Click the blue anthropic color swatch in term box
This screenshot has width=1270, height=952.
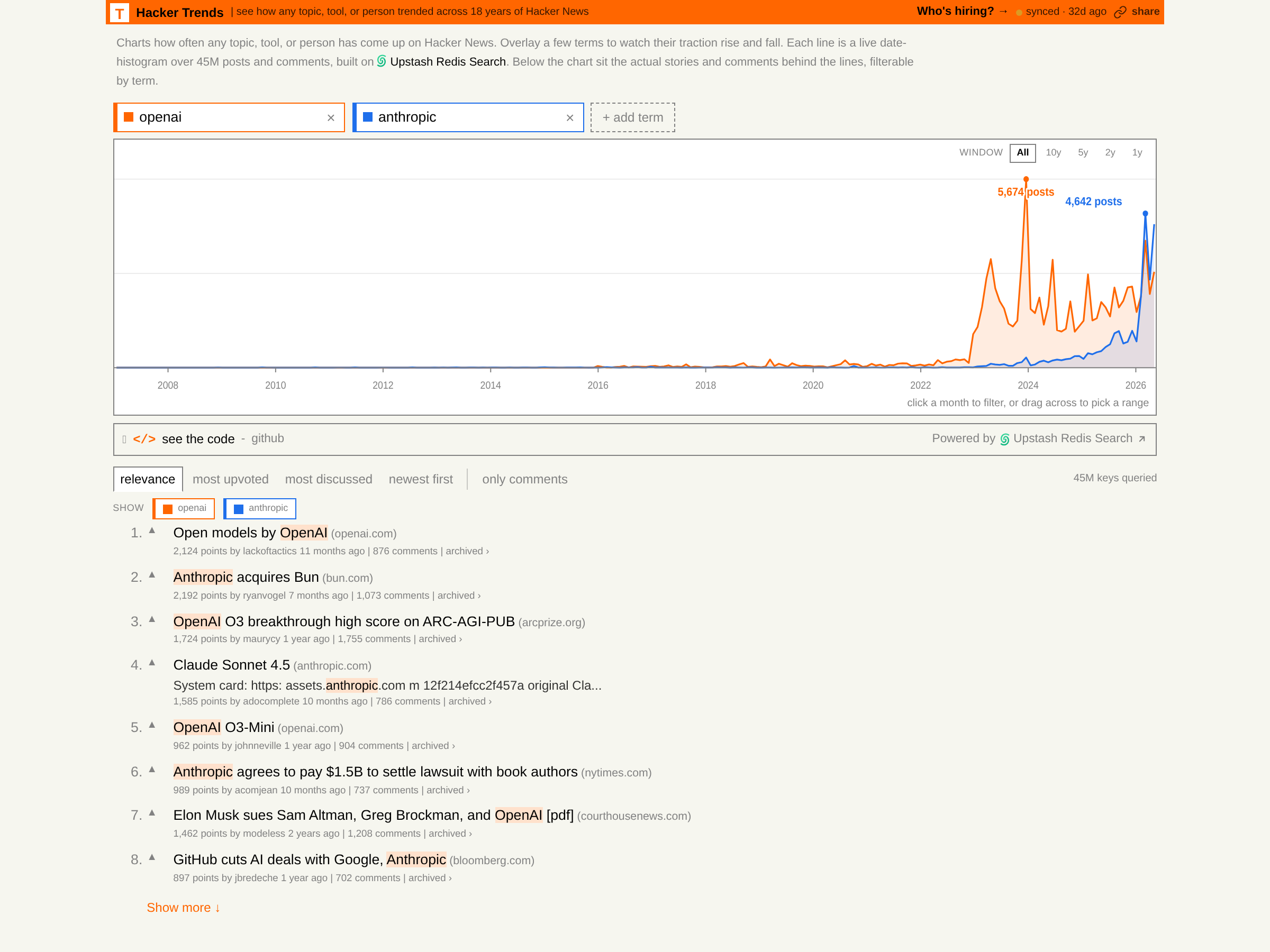coord(368,117)
